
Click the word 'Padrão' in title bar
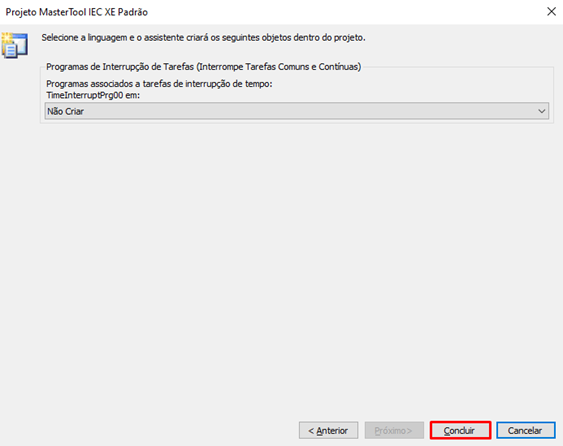(x=132, y=12)
